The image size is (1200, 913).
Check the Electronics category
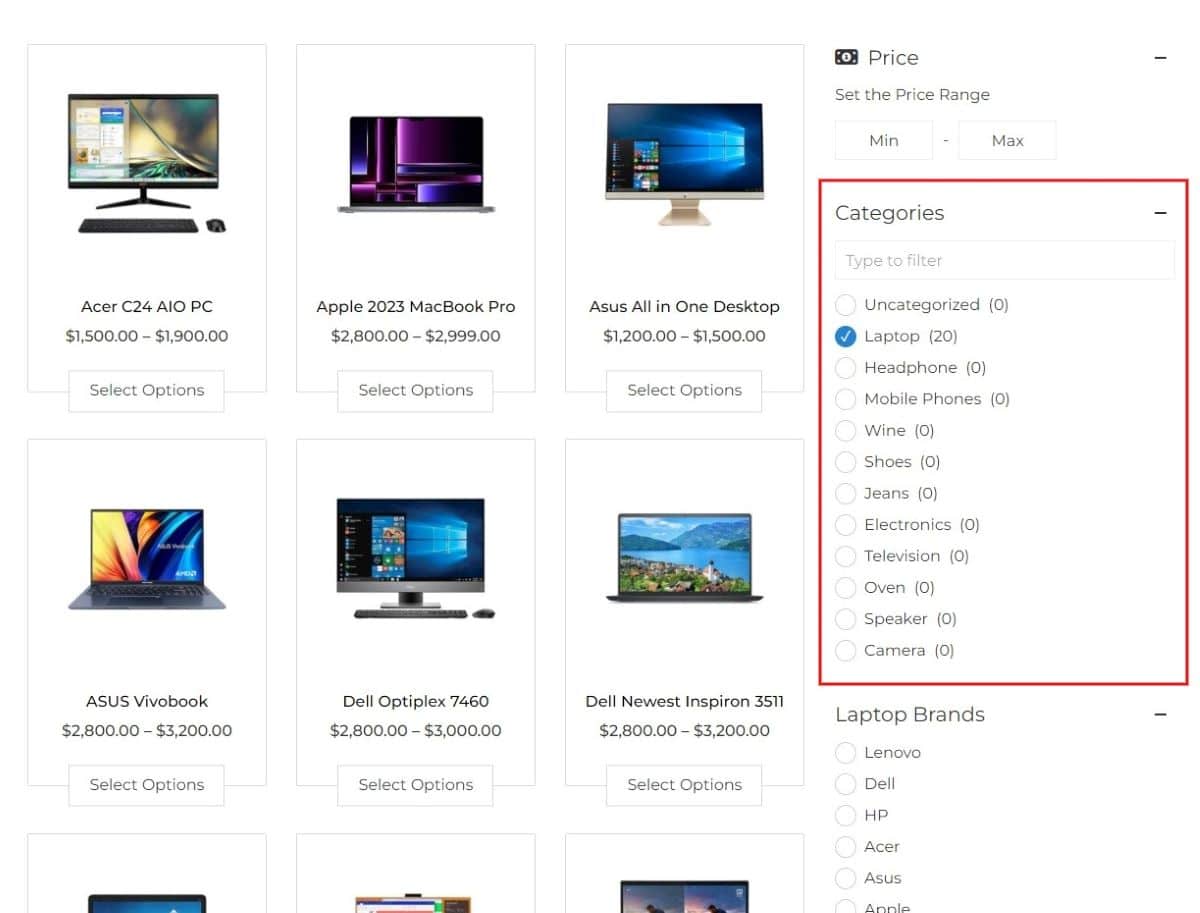pos(846,525)
